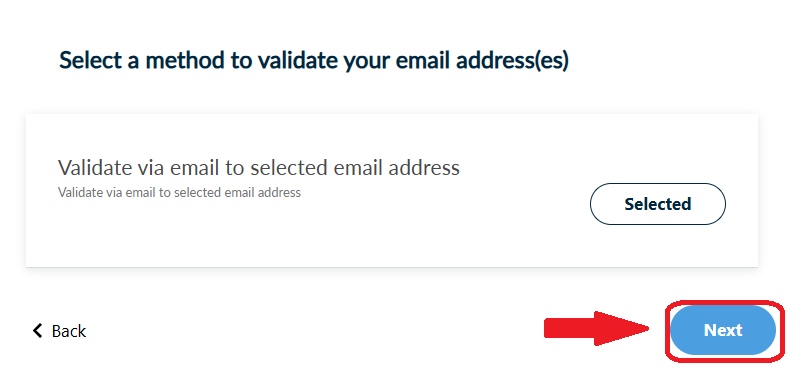Click the red outline around Next
This screenshot has width=811, height=375.
click(x=725, y=302)
